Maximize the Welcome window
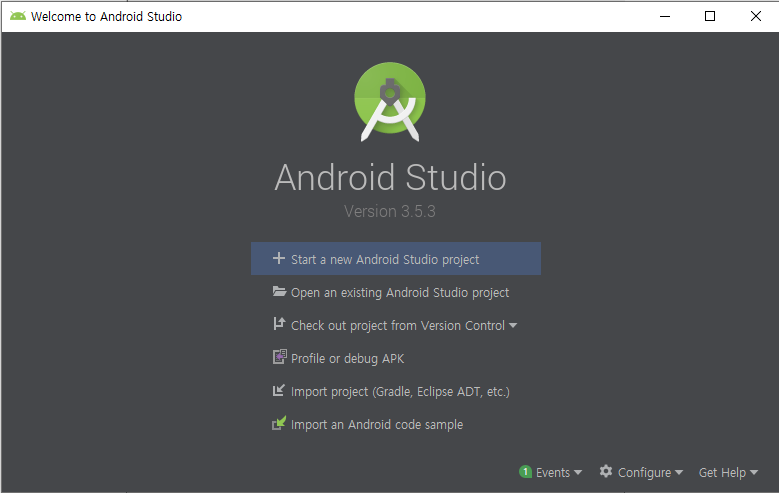This screenshot has height=493, width=779. coord(710,16)
